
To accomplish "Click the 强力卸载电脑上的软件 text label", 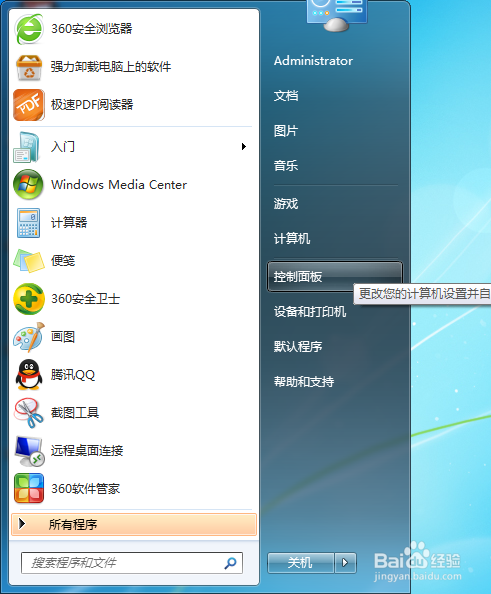I will click(111, 67).
